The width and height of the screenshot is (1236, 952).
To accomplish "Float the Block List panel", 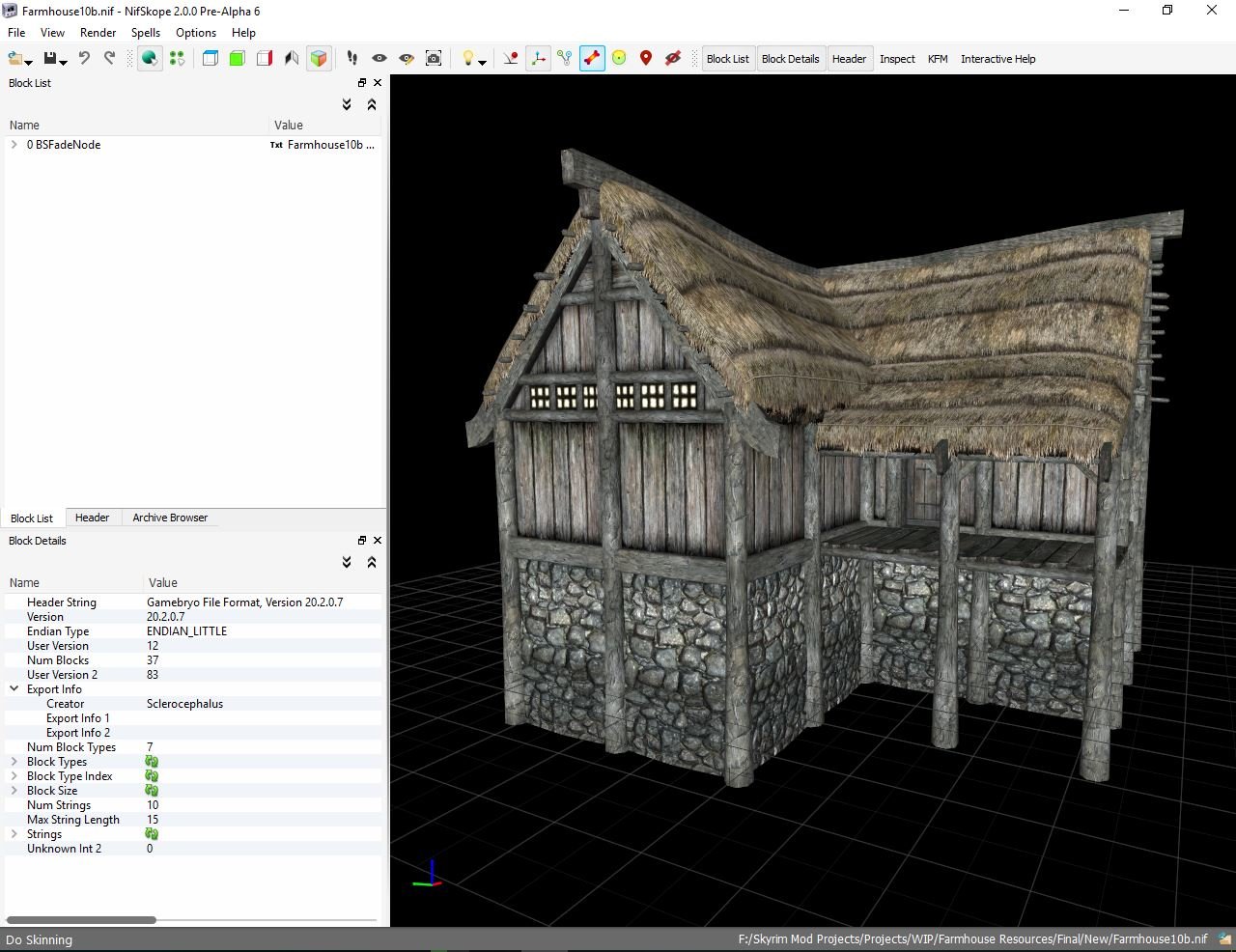I will point(362,83).
